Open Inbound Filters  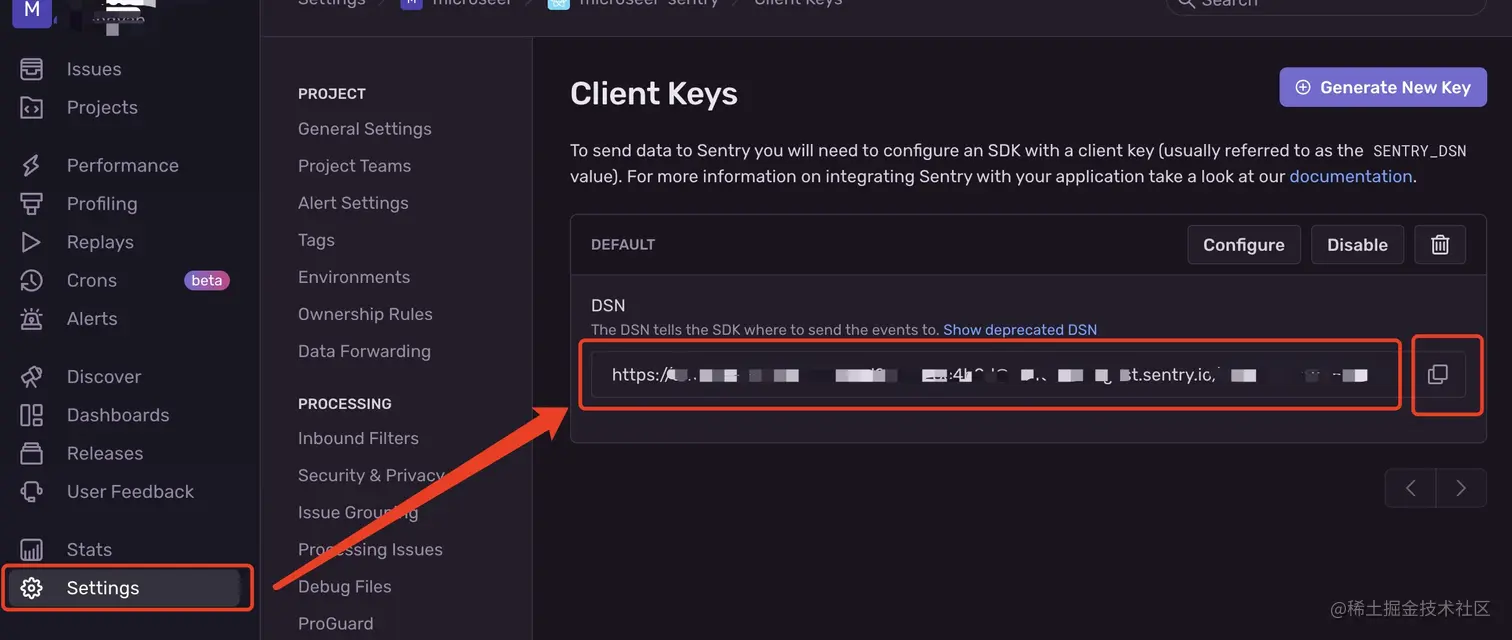[358, 438]
